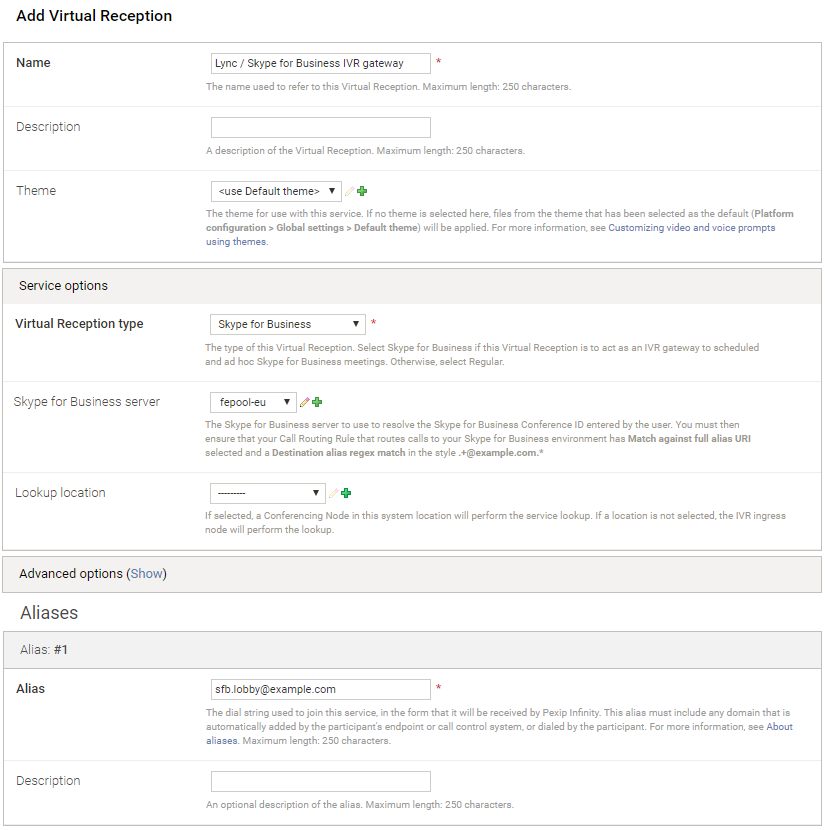The height and width of the screenshot is (830, 825).
Task: Edit the fepool-eu Skype for Business server
Action: 306,402
